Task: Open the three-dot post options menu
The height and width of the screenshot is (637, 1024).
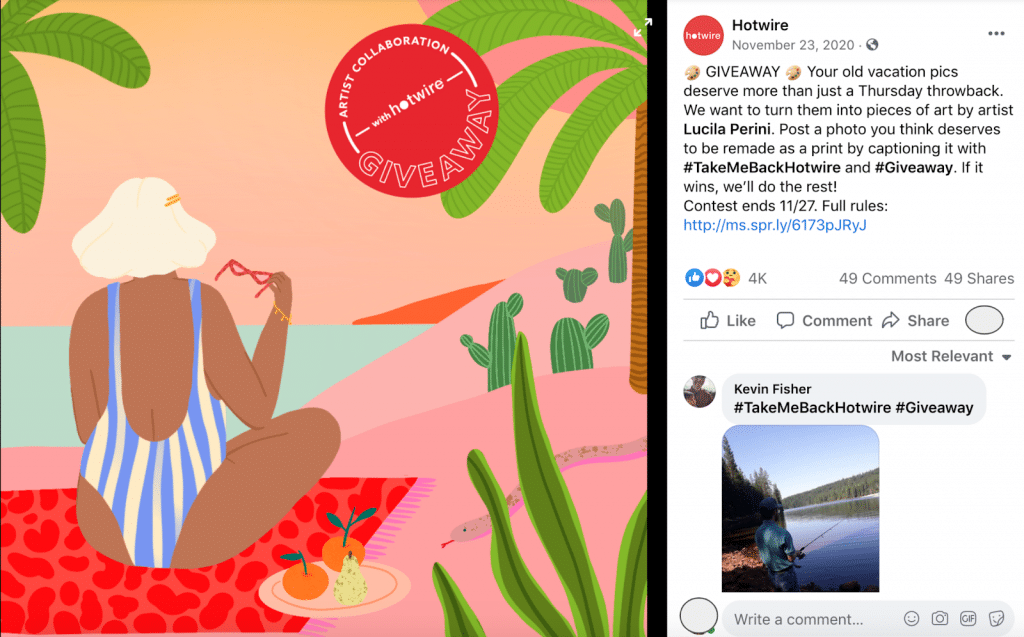Action: coord(996,33)
